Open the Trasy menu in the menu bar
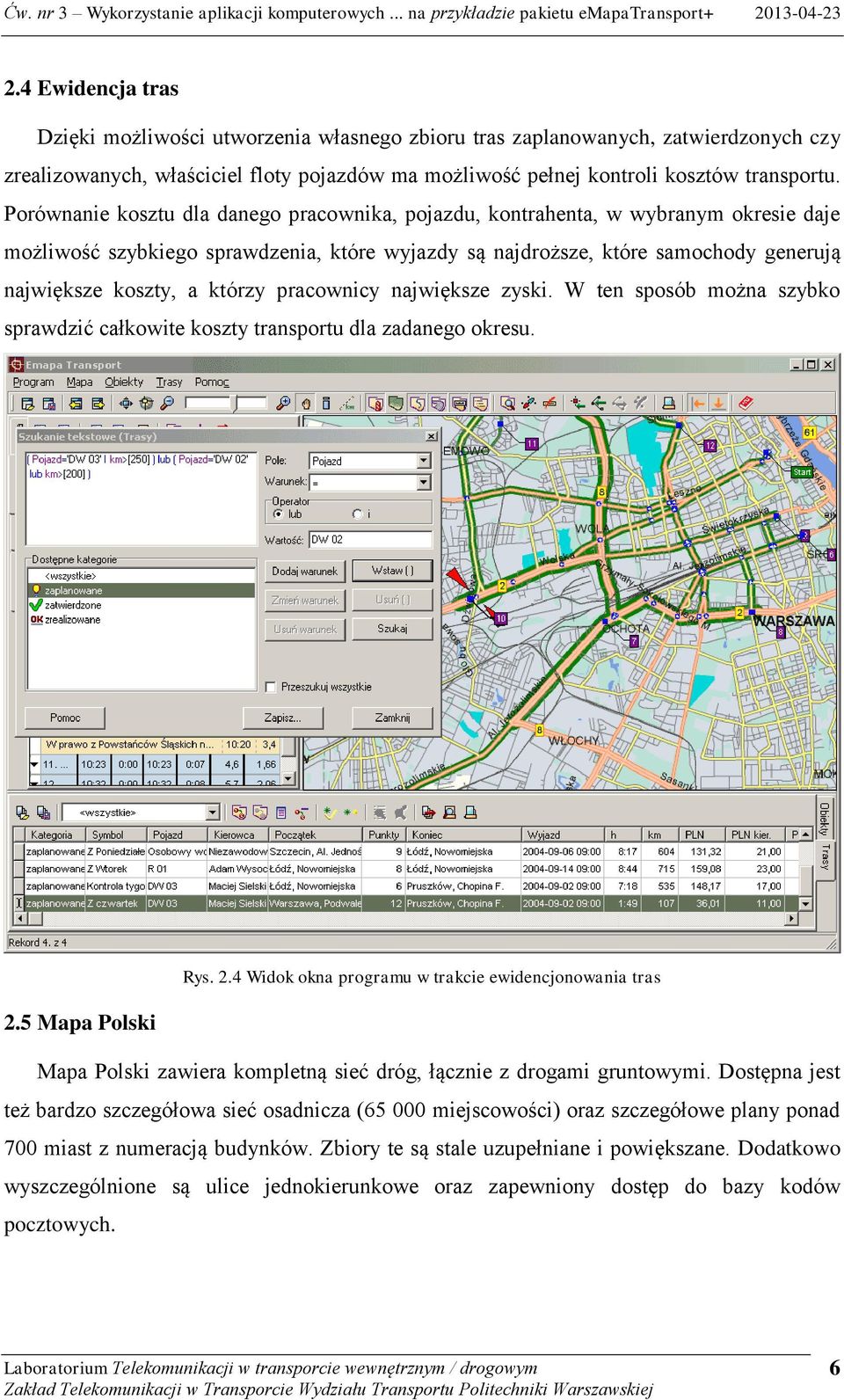The image size is (844, 1400). 169,382
